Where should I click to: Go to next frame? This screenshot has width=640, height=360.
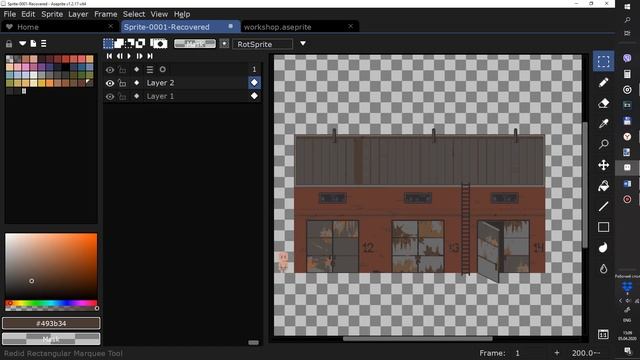140,56
